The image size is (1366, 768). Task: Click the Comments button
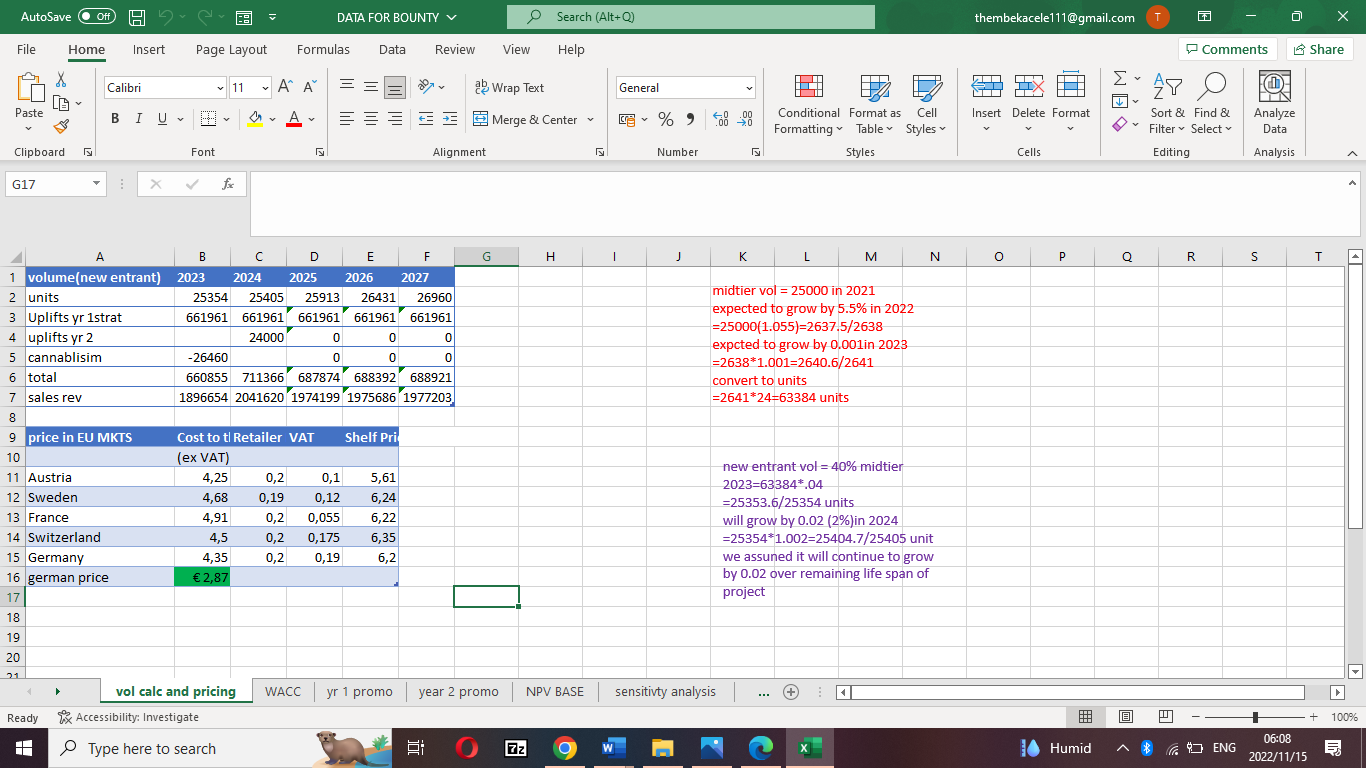(x=1227, y=49)
